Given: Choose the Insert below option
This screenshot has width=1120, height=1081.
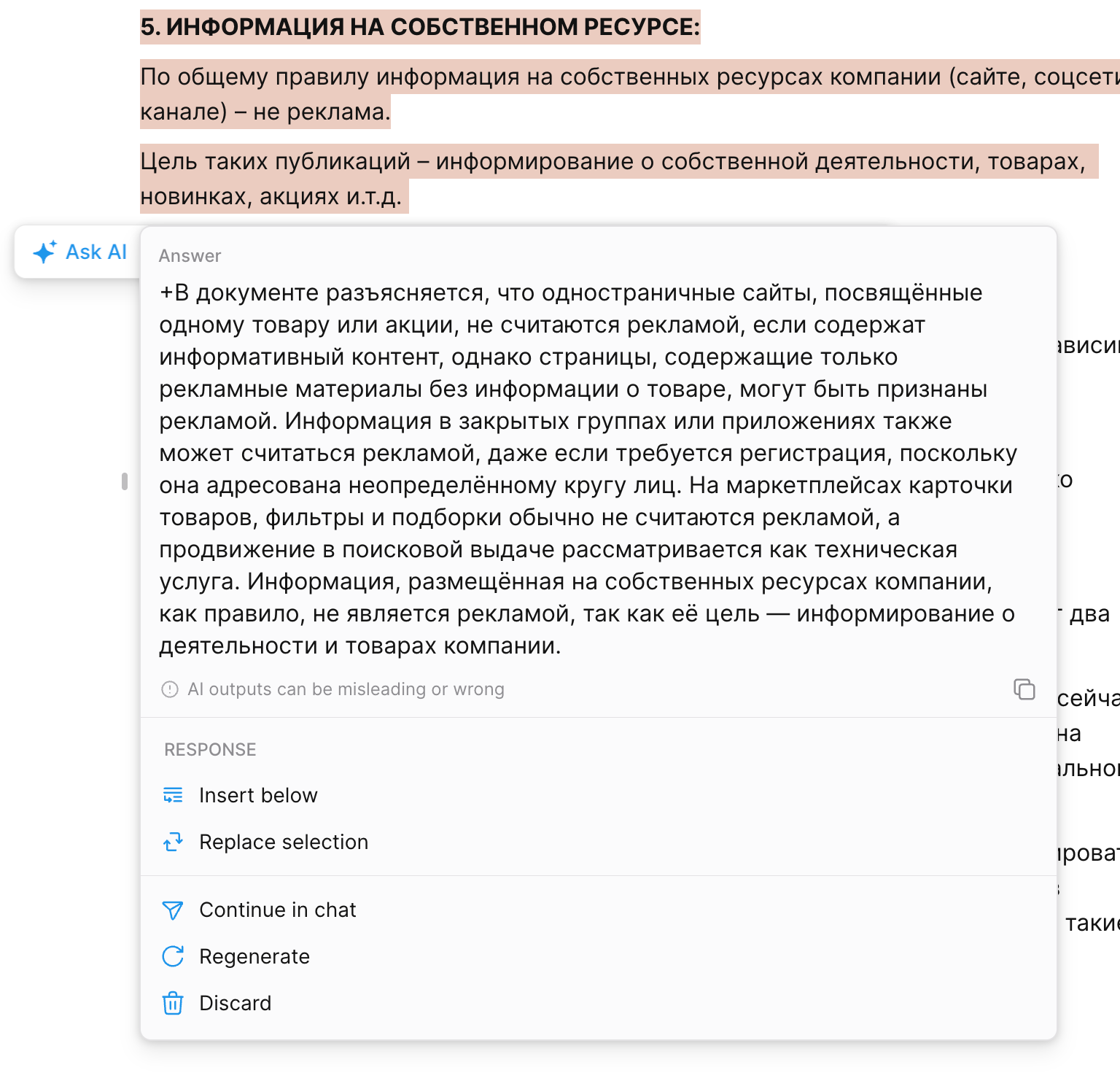Looking at the screenshot, I should [258, 795].
